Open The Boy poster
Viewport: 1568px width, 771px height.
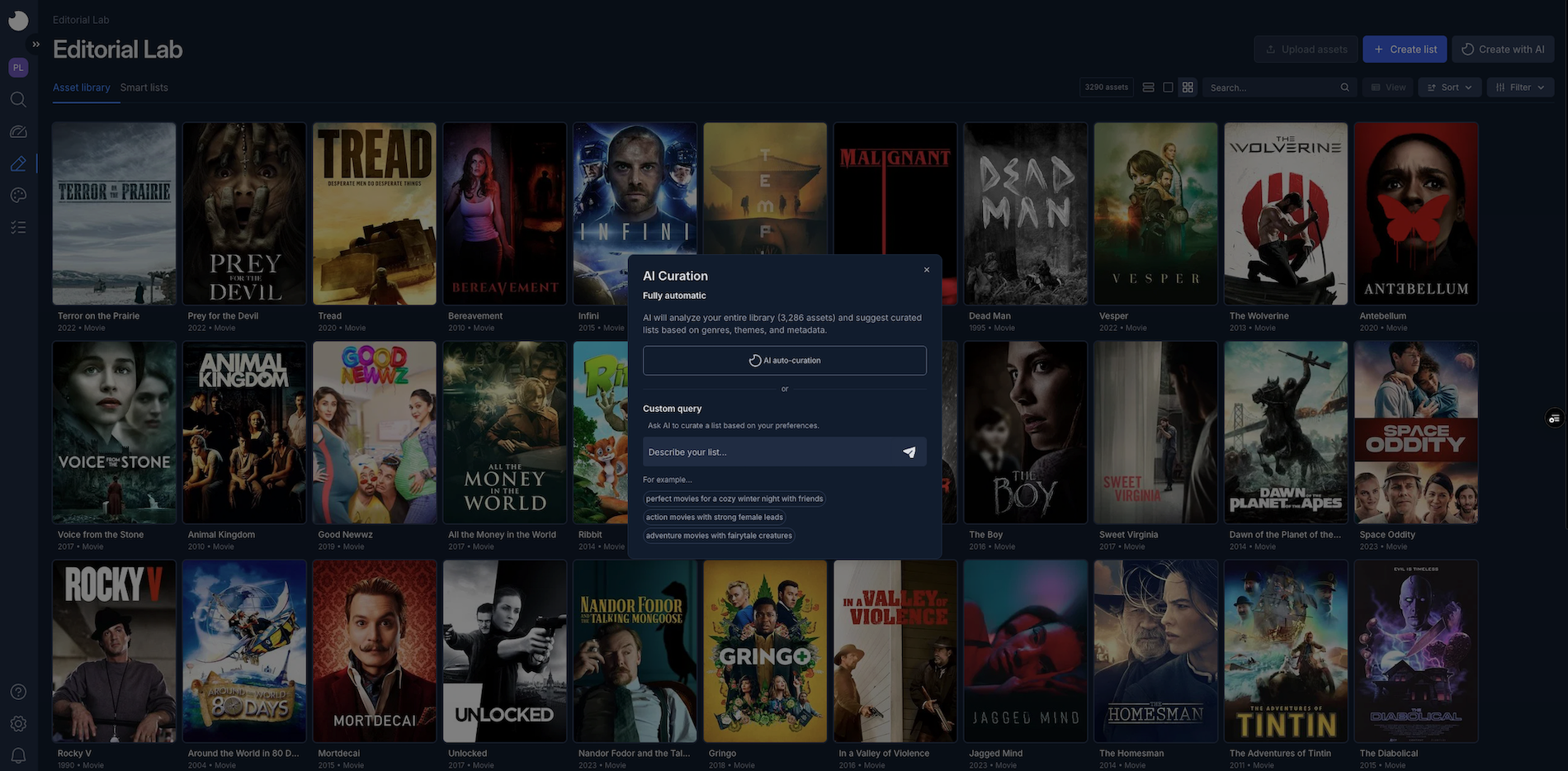tap(1026, 433)
